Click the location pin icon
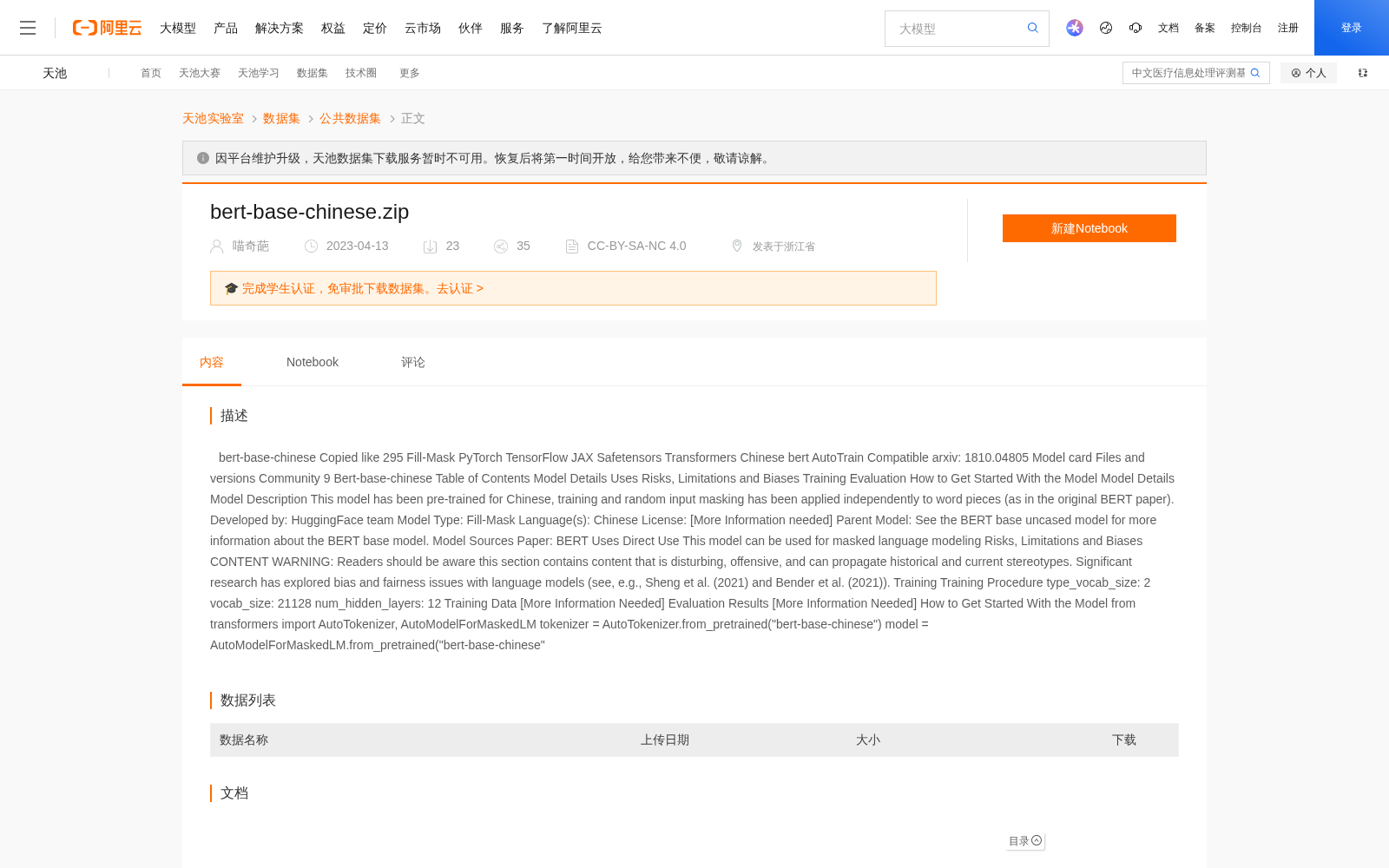 [737, 246]
